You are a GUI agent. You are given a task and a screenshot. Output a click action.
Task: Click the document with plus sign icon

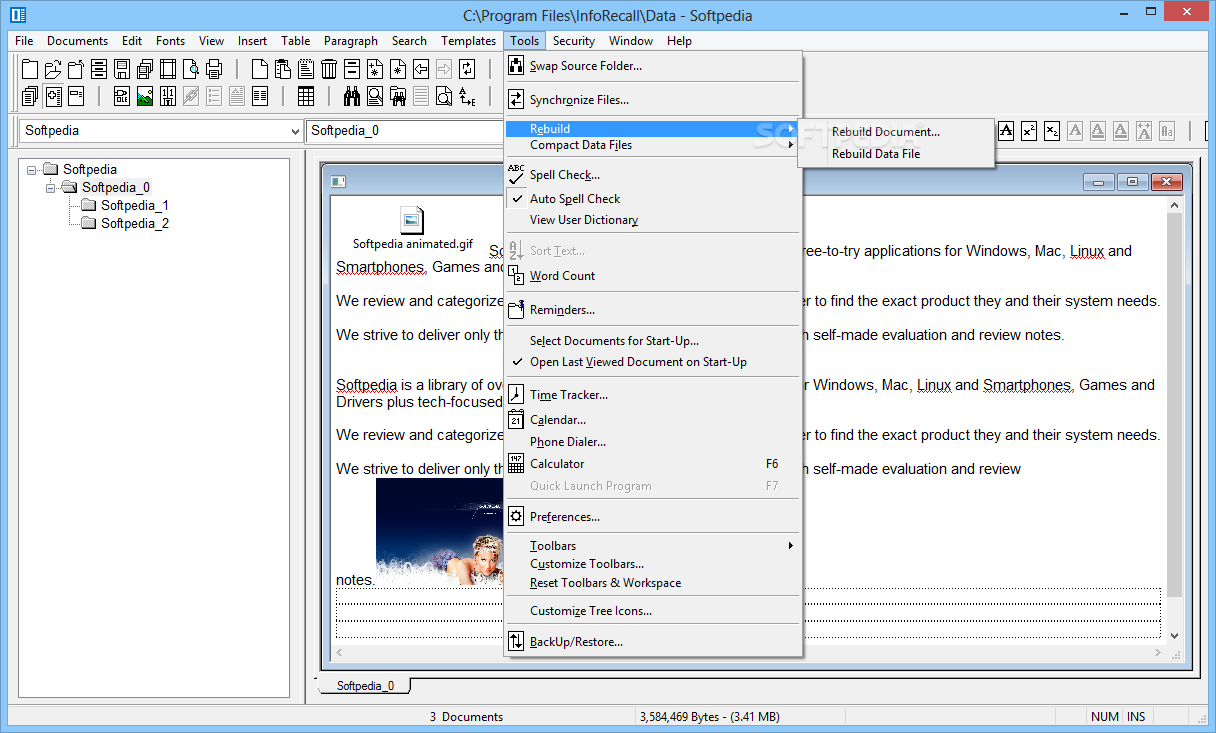[x=53, y=96]
